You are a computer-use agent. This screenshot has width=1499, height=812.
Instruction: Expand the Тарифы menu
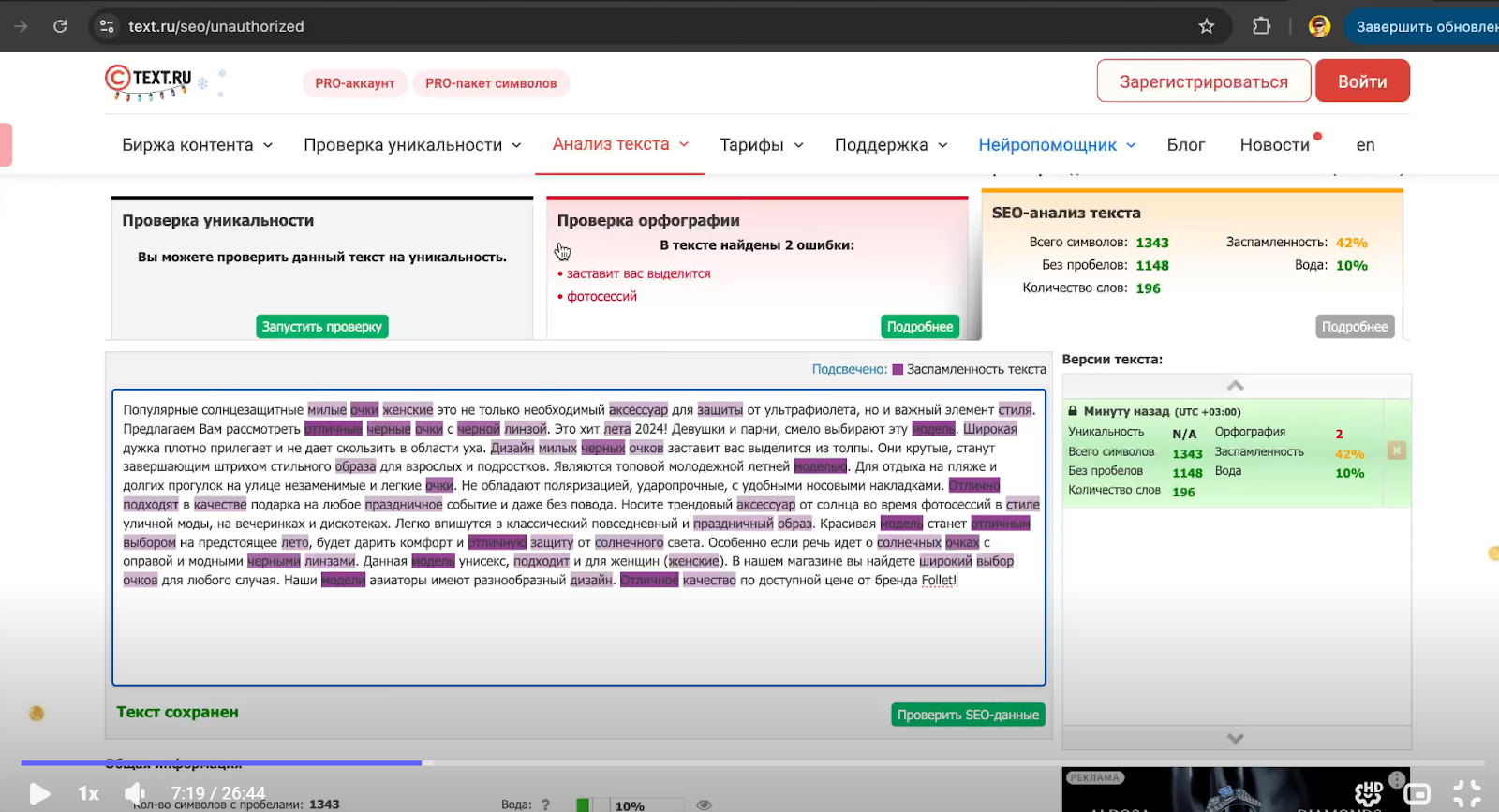pyautogui.click(x=762, y=145)
